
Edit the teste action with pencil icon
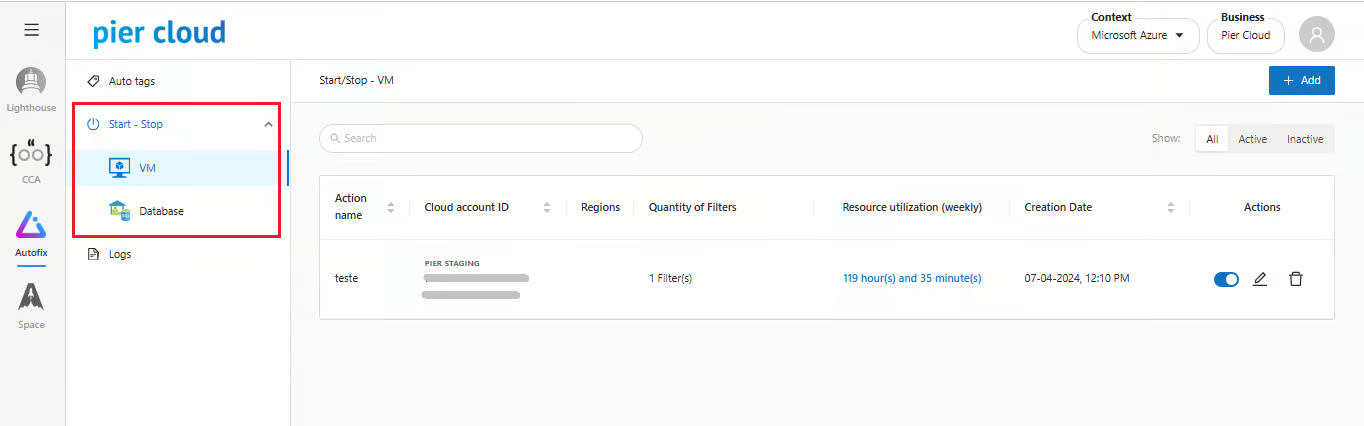click(x=1260, y=279)
